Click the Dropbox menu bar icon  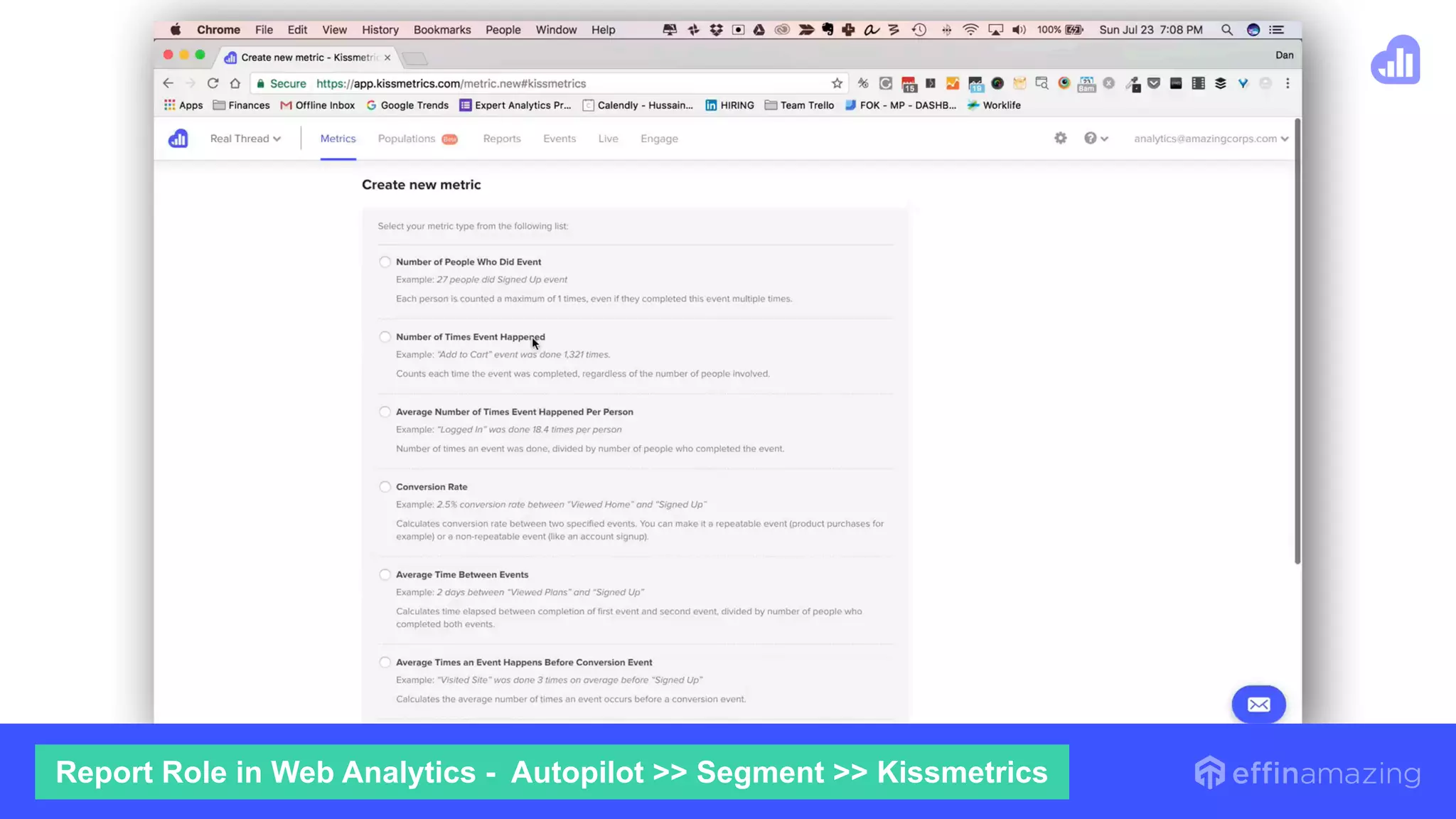pyautogui.click(x=716, y=30)
